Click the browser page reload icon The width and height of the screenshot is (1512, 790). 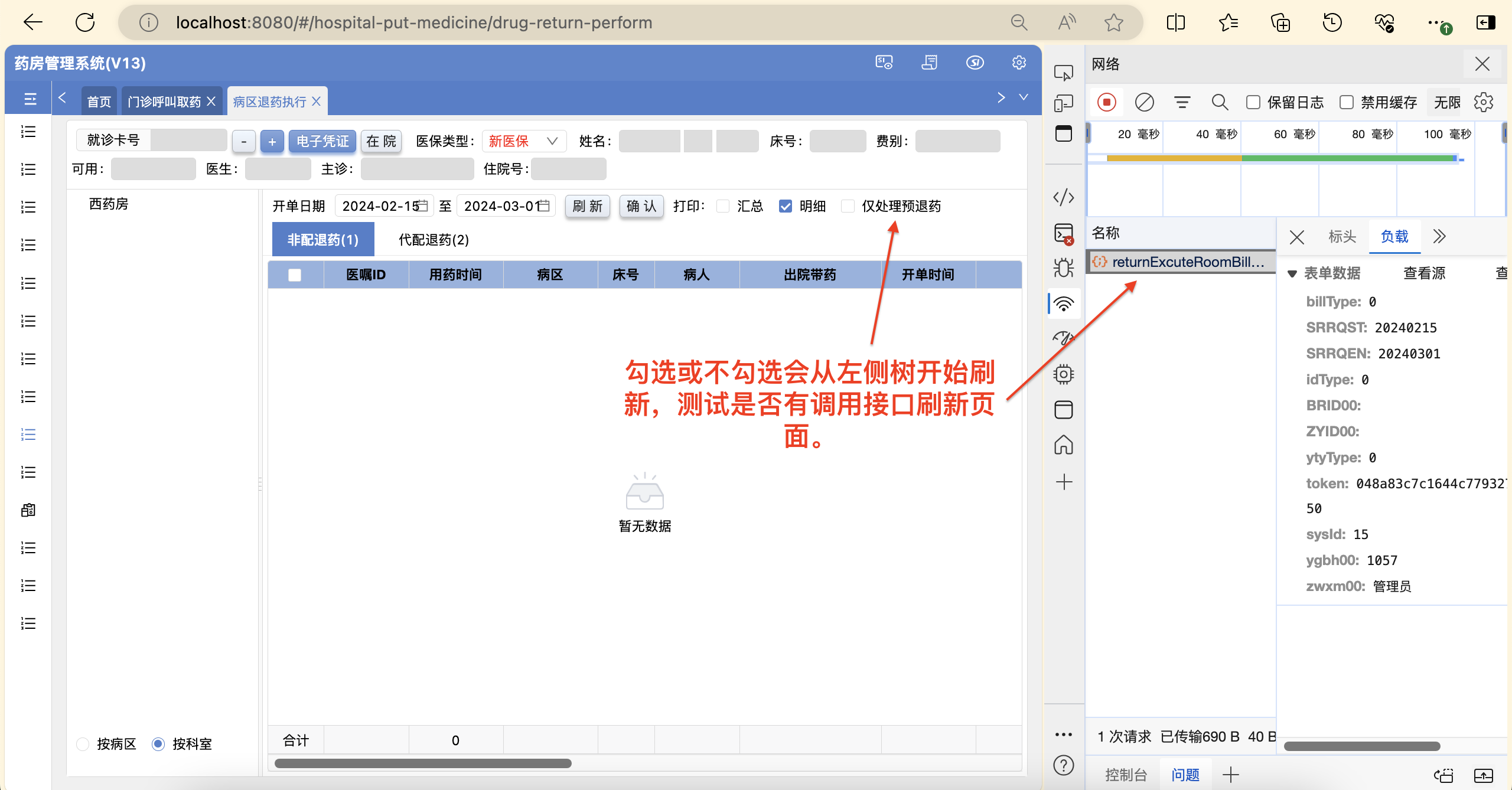pyautogui.click(x=85, y=22)
